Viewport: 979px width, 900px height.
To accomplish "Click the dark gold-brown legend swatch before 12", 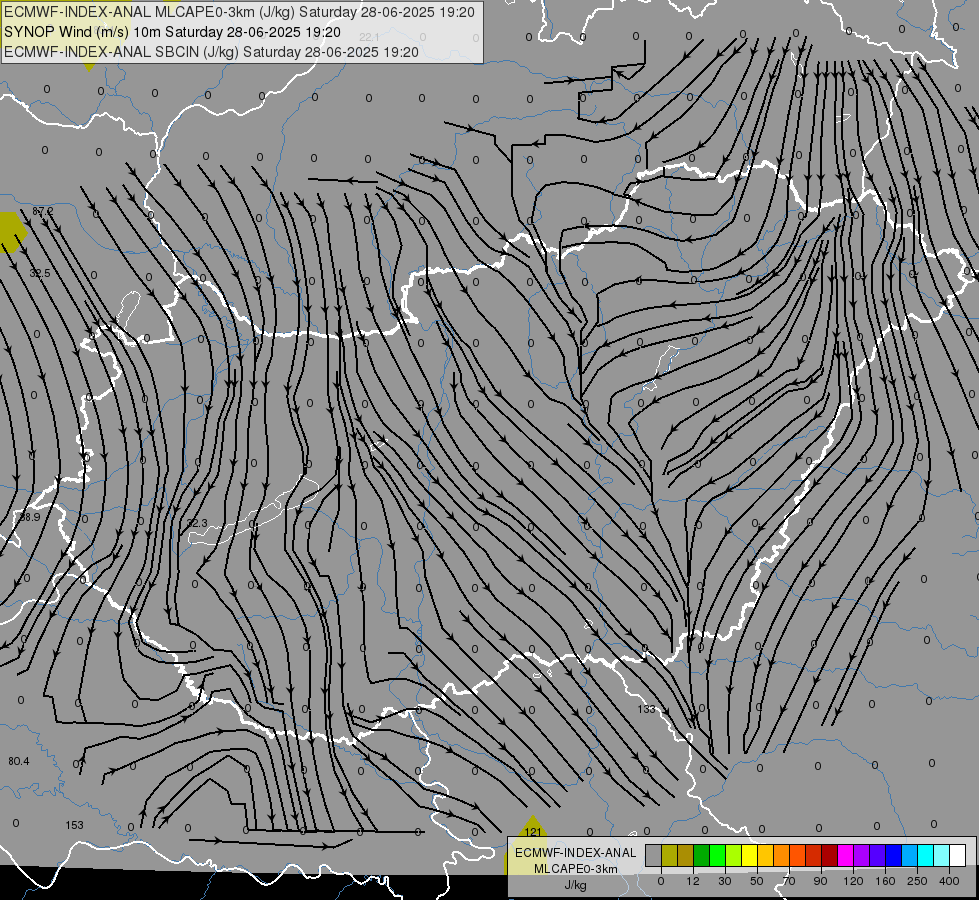I will point(686,855).
